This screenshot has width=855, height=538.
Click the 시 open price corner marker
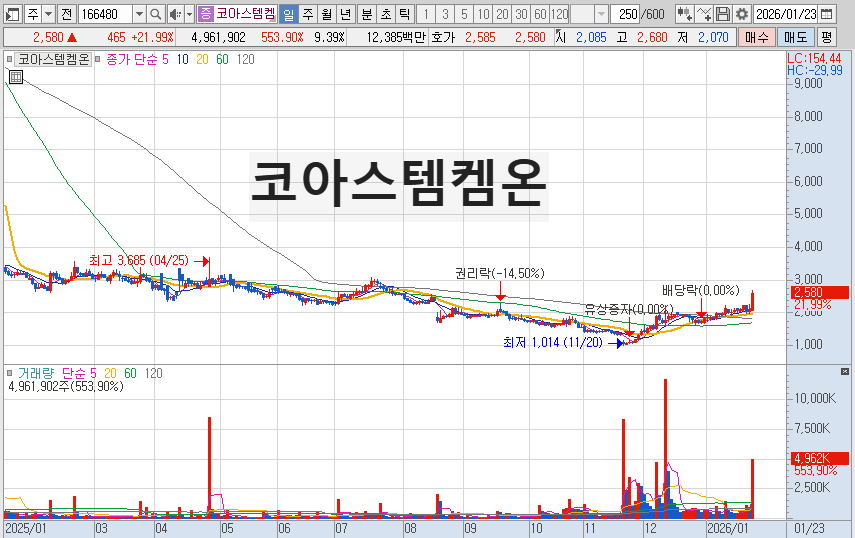point(561,37)
